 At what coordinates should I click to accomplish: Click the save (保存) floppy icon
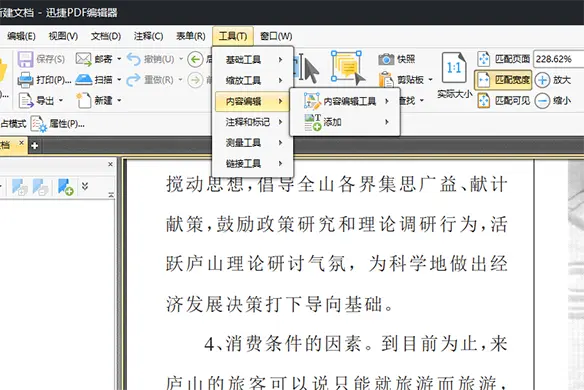pyautogui.click(x=25, y=59)
